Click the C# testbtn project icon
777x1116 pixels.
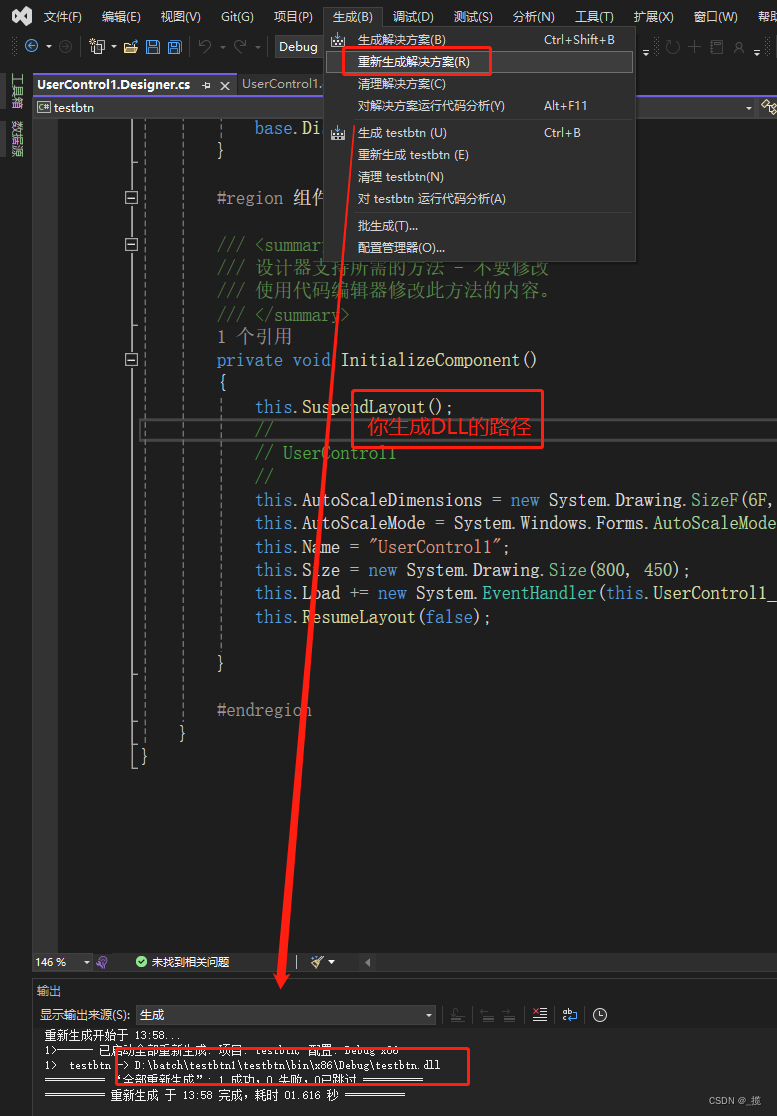coord(44,107)
